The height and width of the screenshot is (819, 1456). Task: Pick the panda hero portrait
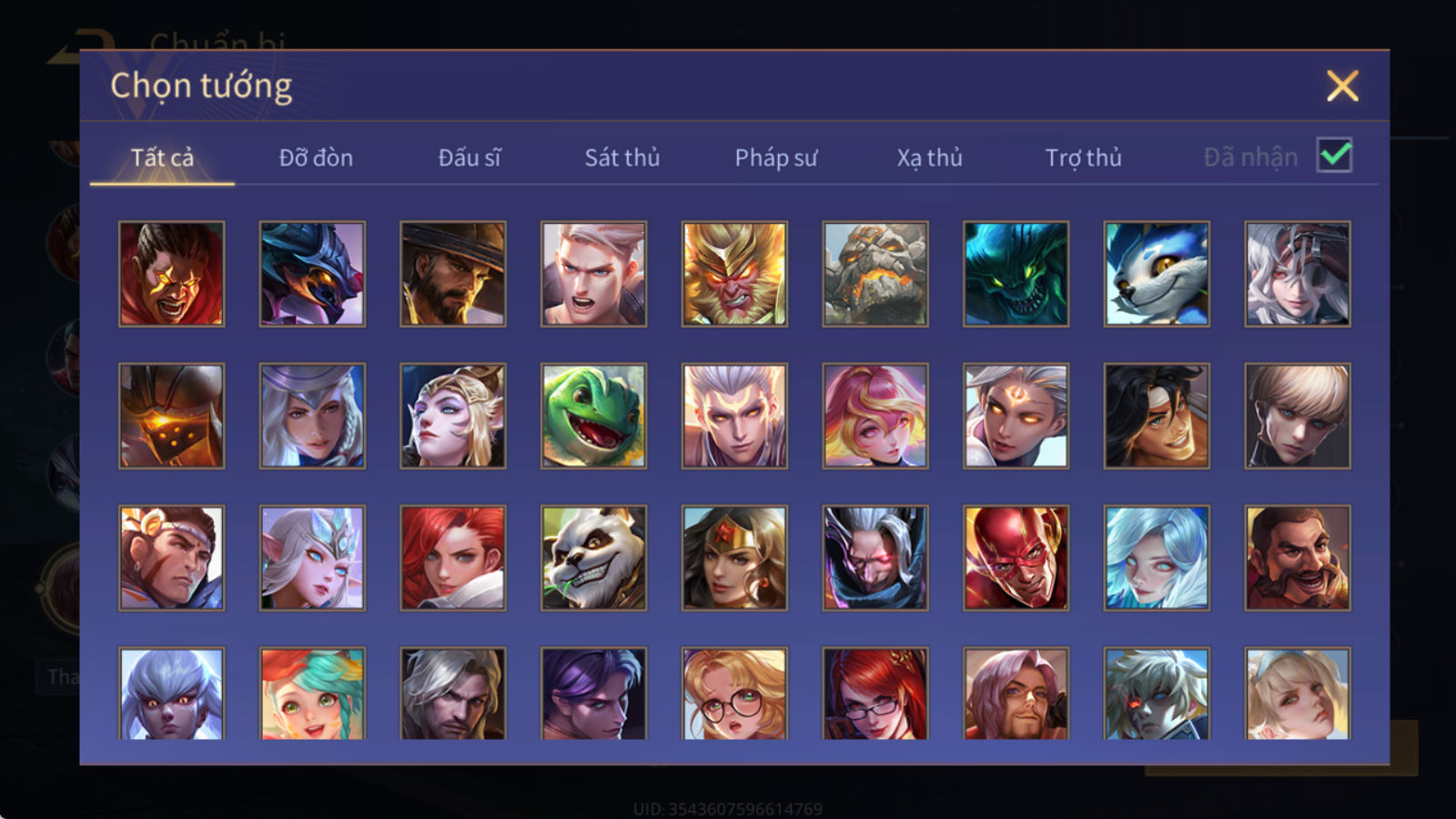(x=593, y=558)
